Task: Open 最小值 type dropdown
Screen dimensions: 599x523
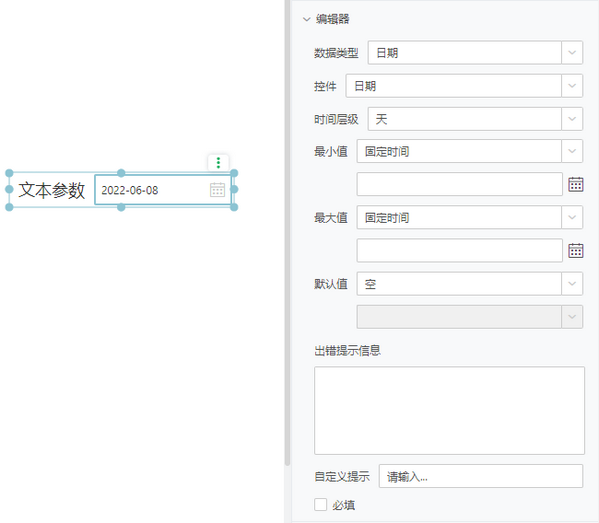Action: (x=469, y=151)
